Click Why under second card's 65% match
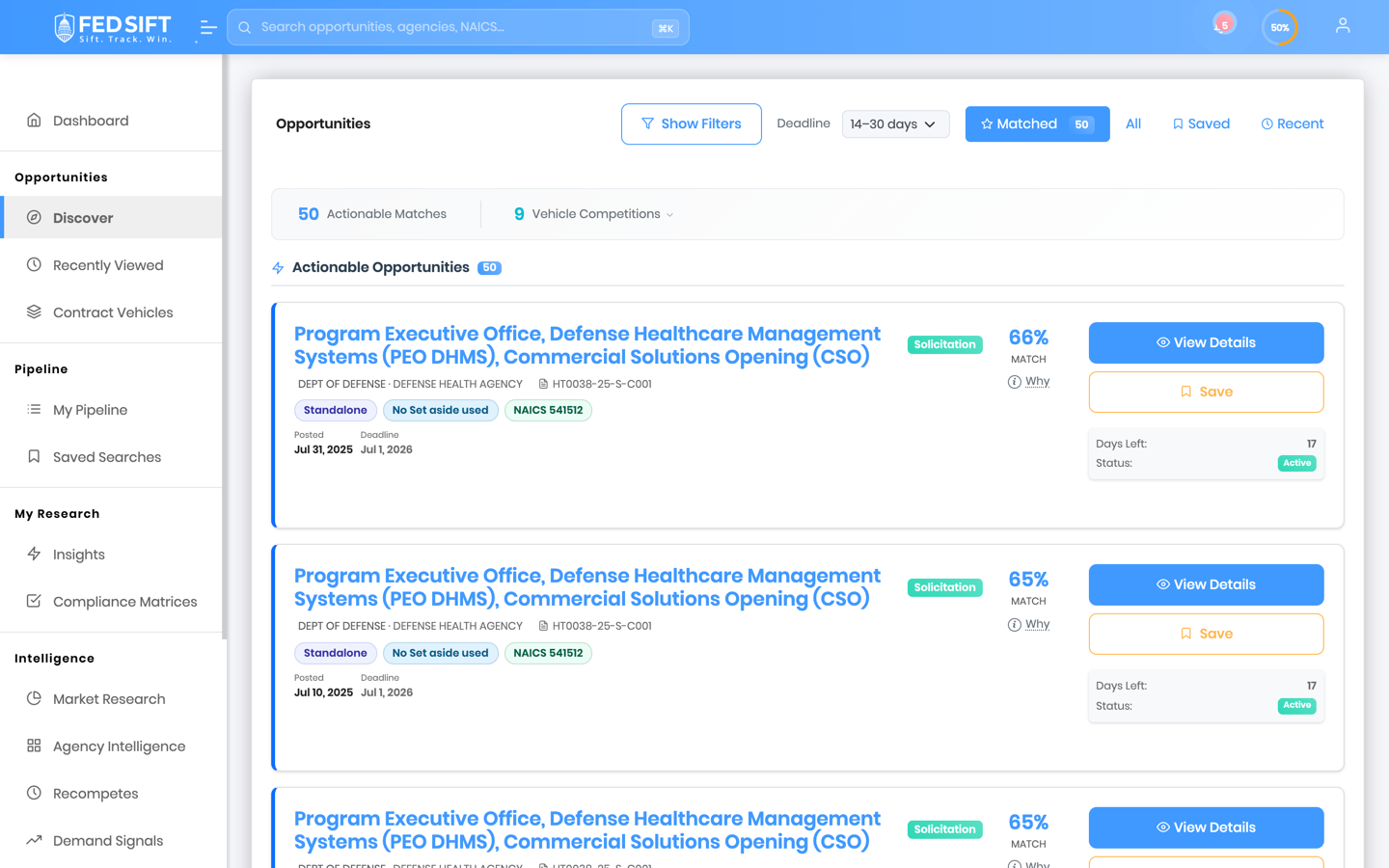The image size is (1389, 868). click(1038, 624)
